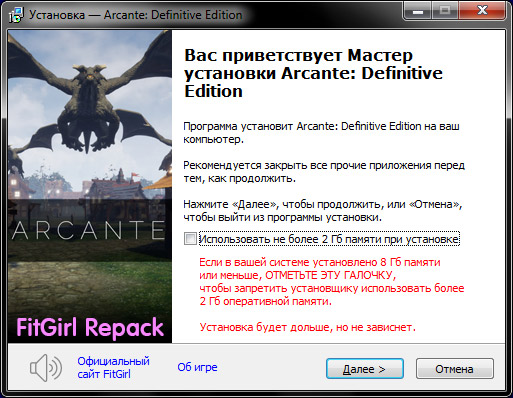Click the Arcante dragon artwork banner
The height and width of the screenshot is (398, 513).
click(90, 186)
